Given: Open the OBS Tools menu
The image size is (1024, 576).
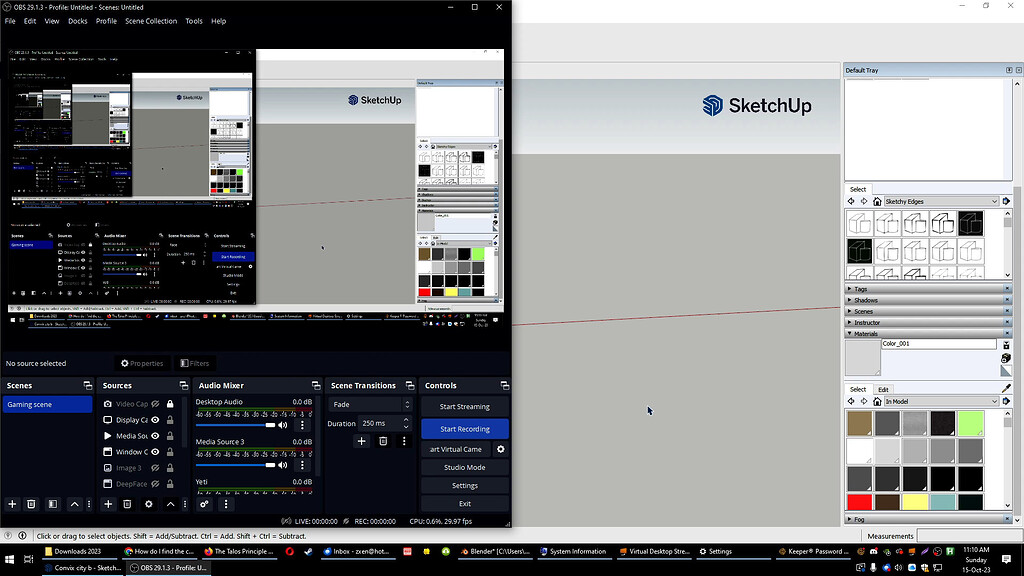Looking at the screenshot, I should tap(194, 20).
